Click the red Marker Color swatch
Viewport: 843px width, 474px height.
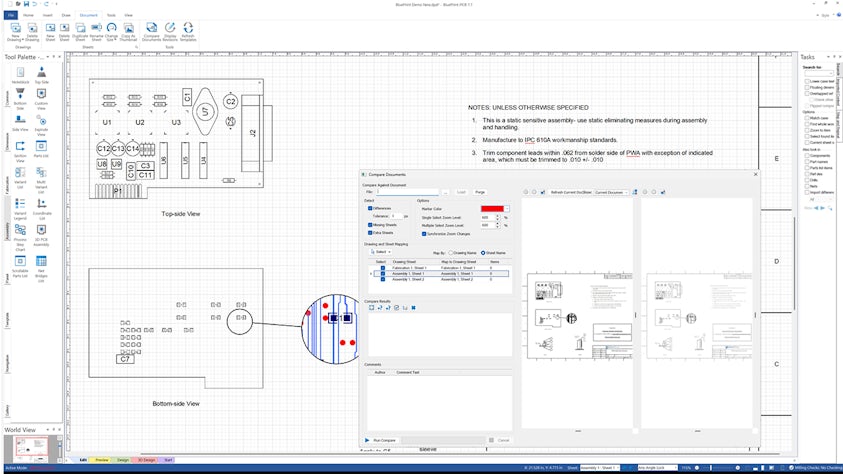(491, 208)
